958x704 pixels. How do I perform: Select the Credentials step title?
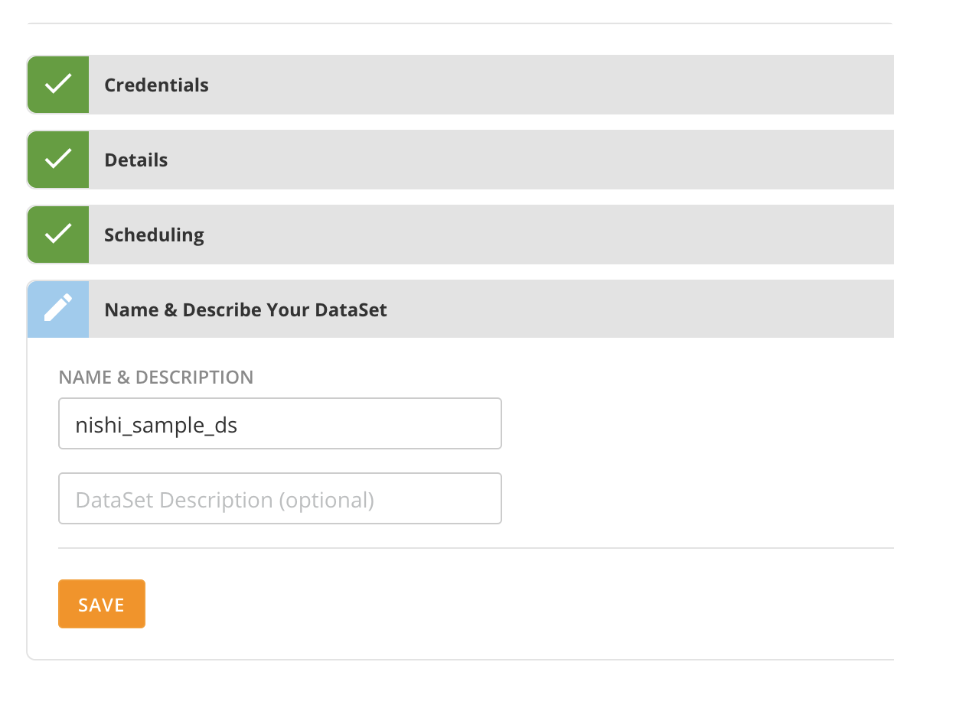156,85
